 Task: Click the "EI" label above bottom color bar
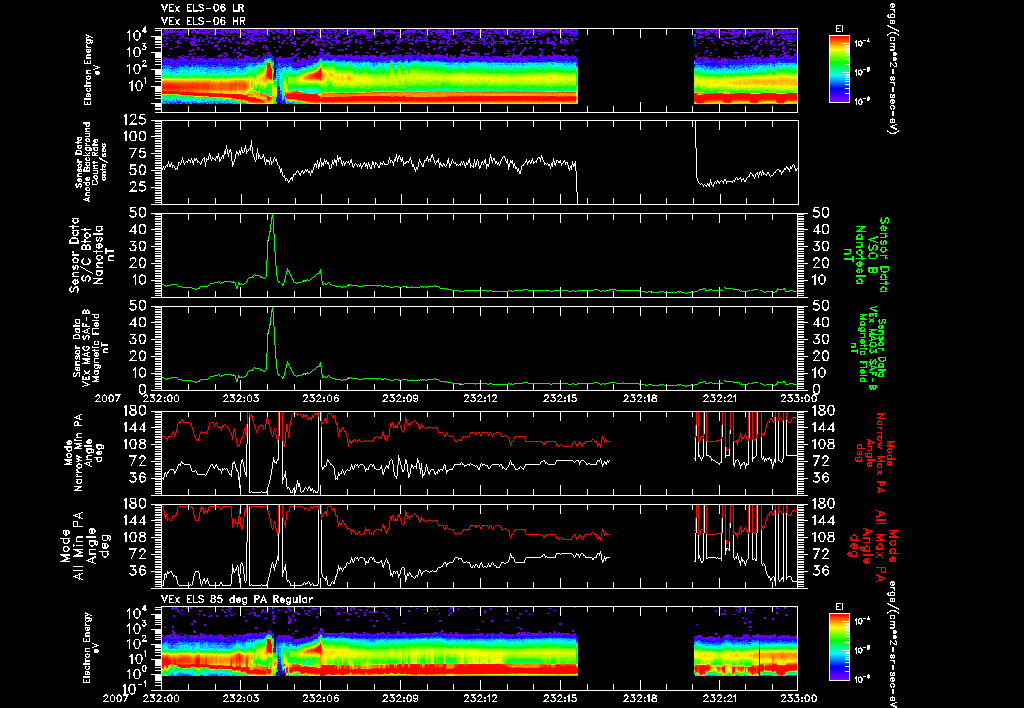point(839,607)
